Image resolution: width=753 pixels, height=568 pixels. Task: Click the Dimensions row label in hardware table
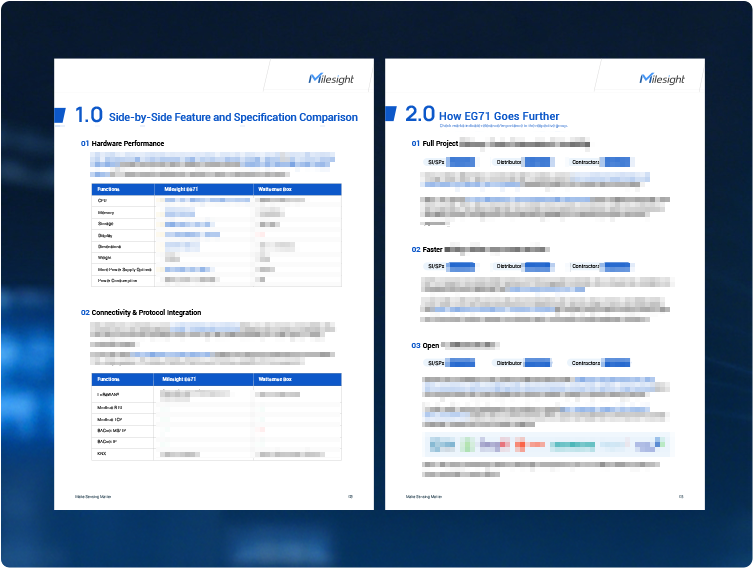tap(109, 247)
